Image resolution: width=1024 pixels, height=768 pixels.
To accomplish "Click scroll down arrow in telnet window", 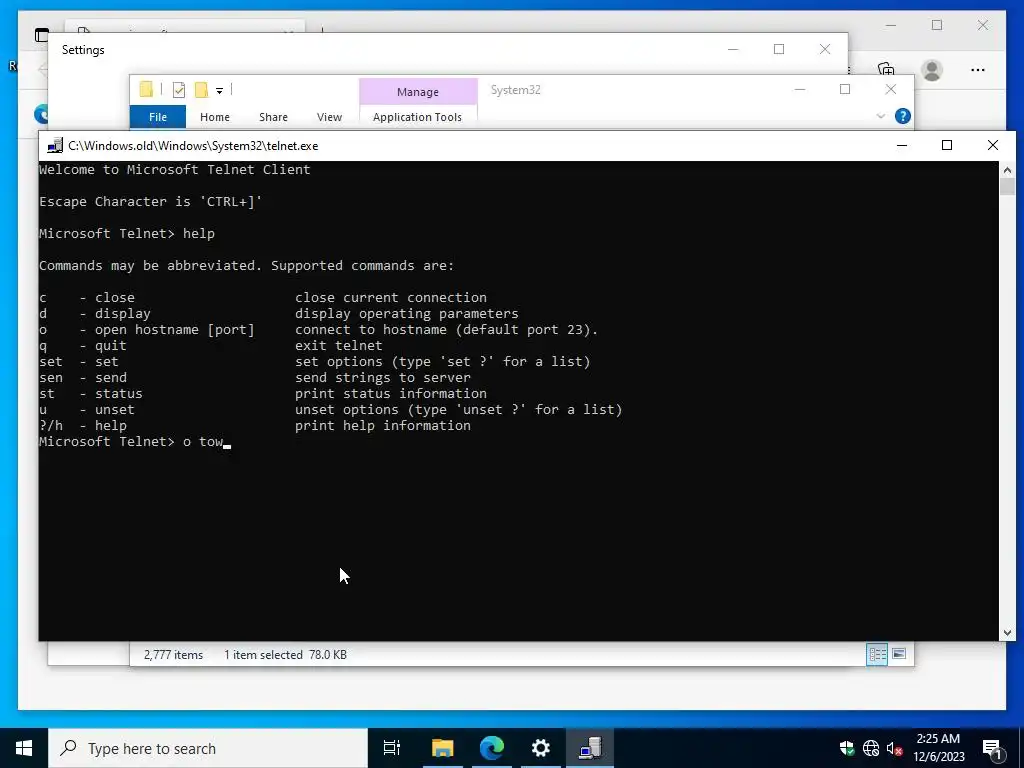I will click(x=1007, y=632).
